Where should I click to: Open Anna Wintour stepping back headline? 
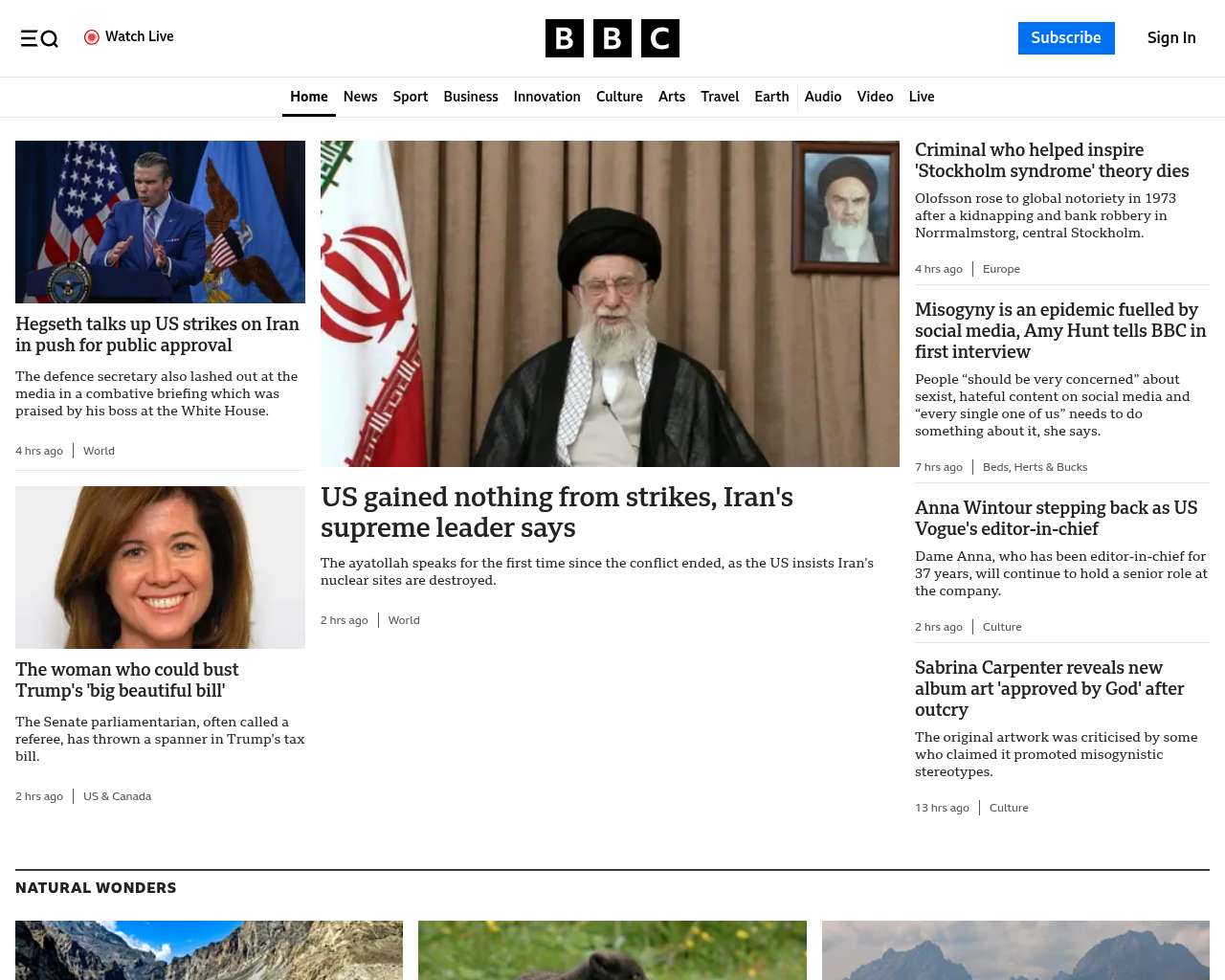point(1057,519)
